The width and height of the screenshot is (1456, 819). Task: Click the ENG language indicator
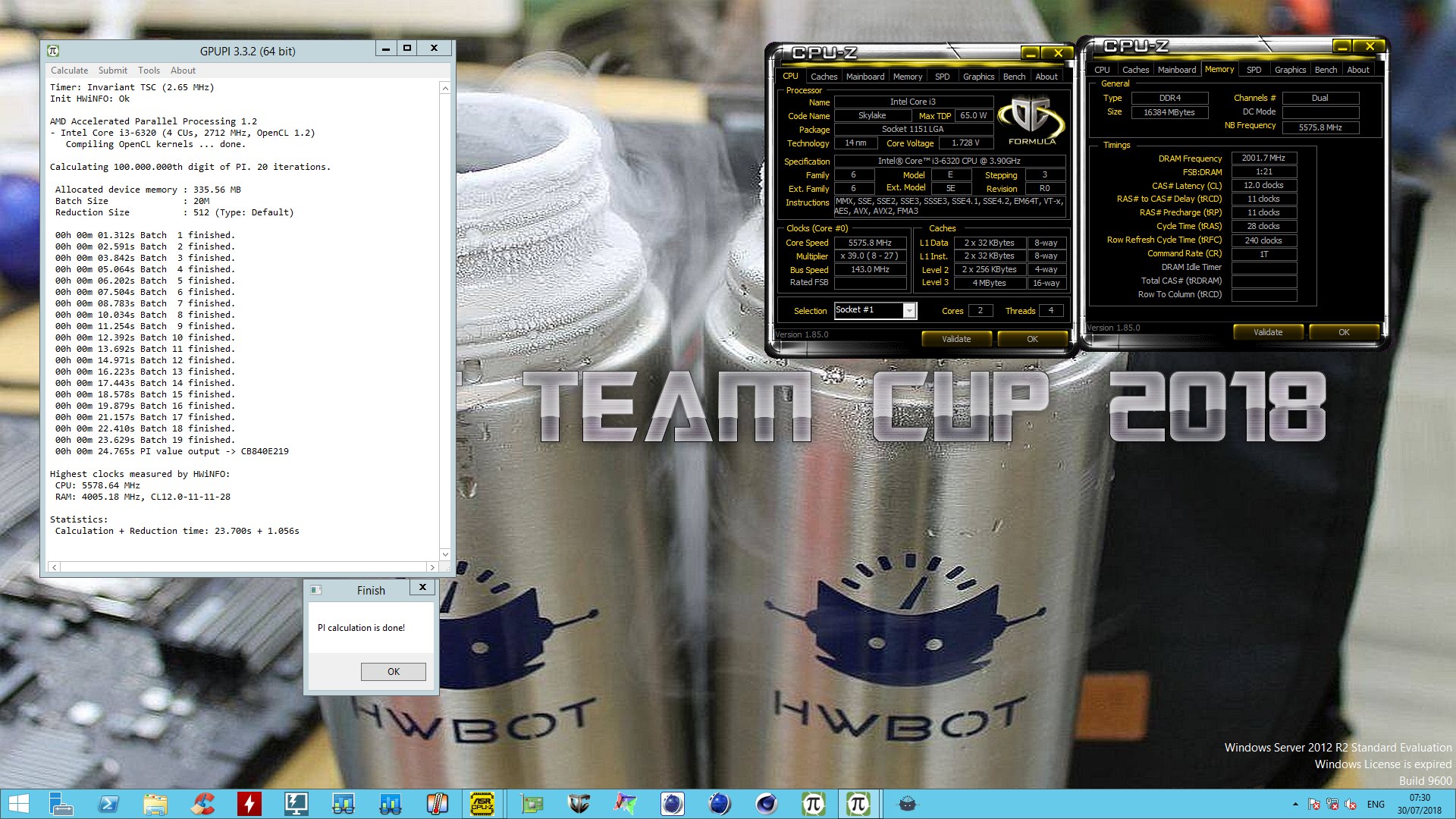pyautogui.click(x=1376, y=805)
